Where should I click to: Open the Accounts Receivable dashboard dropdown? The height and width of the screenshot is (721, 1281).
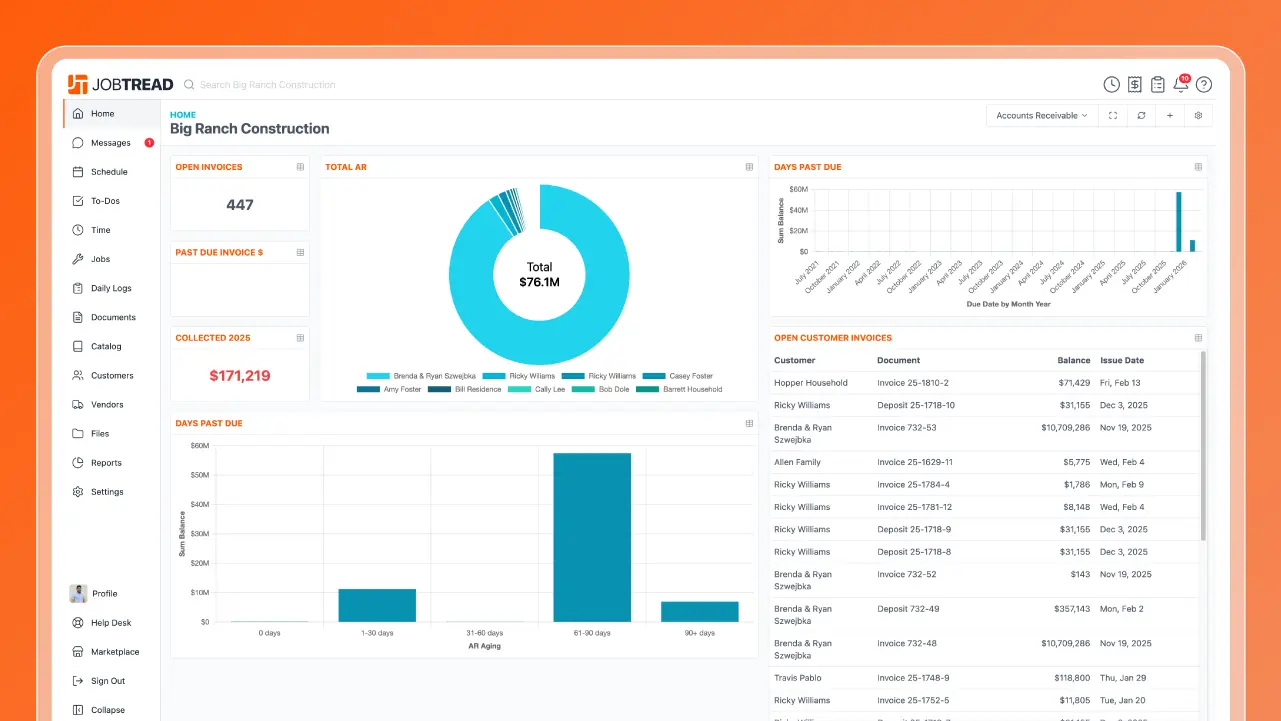pyautogui.click(x=1041, y=115)
